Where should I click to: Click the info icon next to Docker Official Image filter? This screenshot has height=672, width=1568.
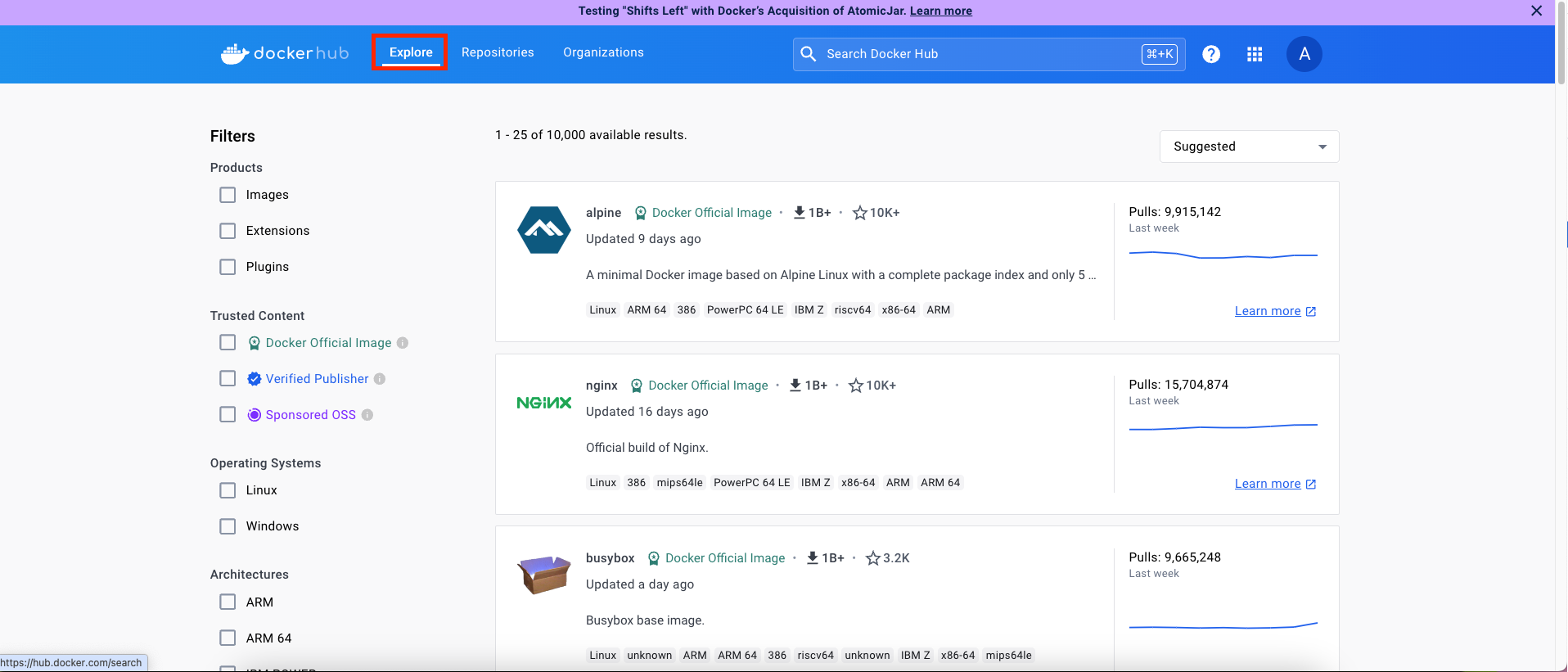click(403, 343)
